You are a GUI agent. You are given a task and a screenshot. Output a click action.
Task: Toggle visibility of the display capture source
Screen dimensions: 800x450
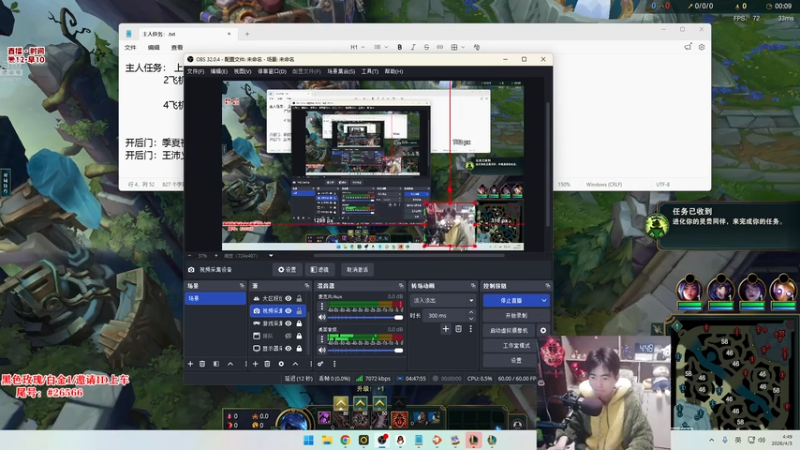pos(288,348)
